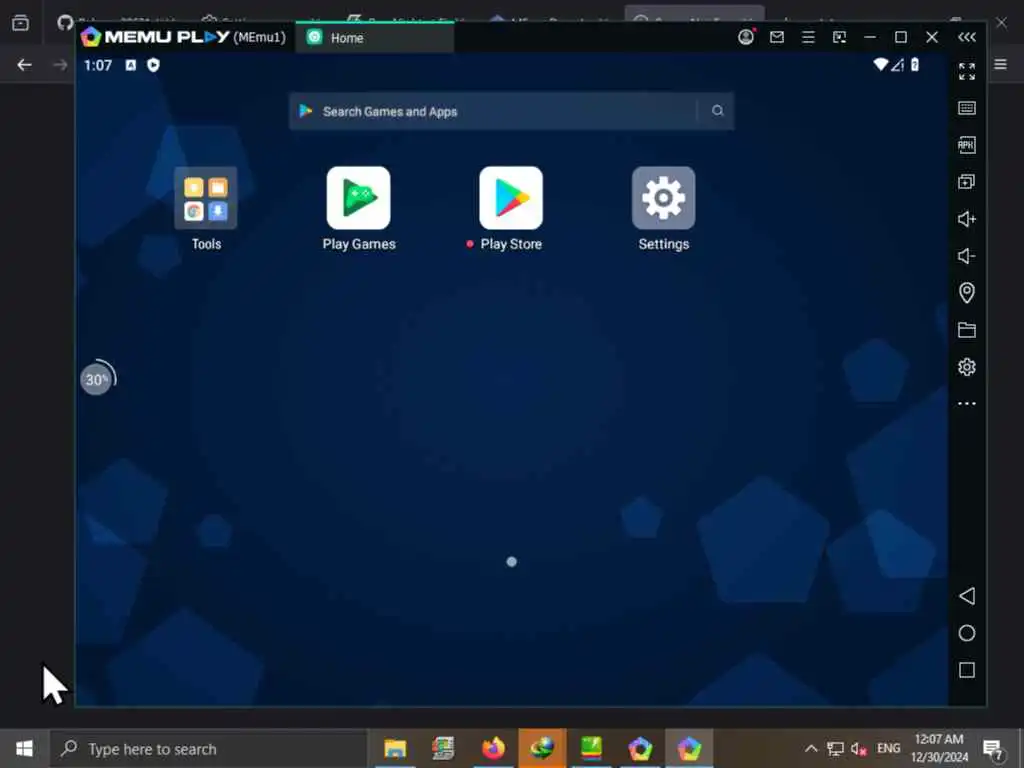Decrease emulator volume
Screen dimensions: 1024x768
(967, 256)
